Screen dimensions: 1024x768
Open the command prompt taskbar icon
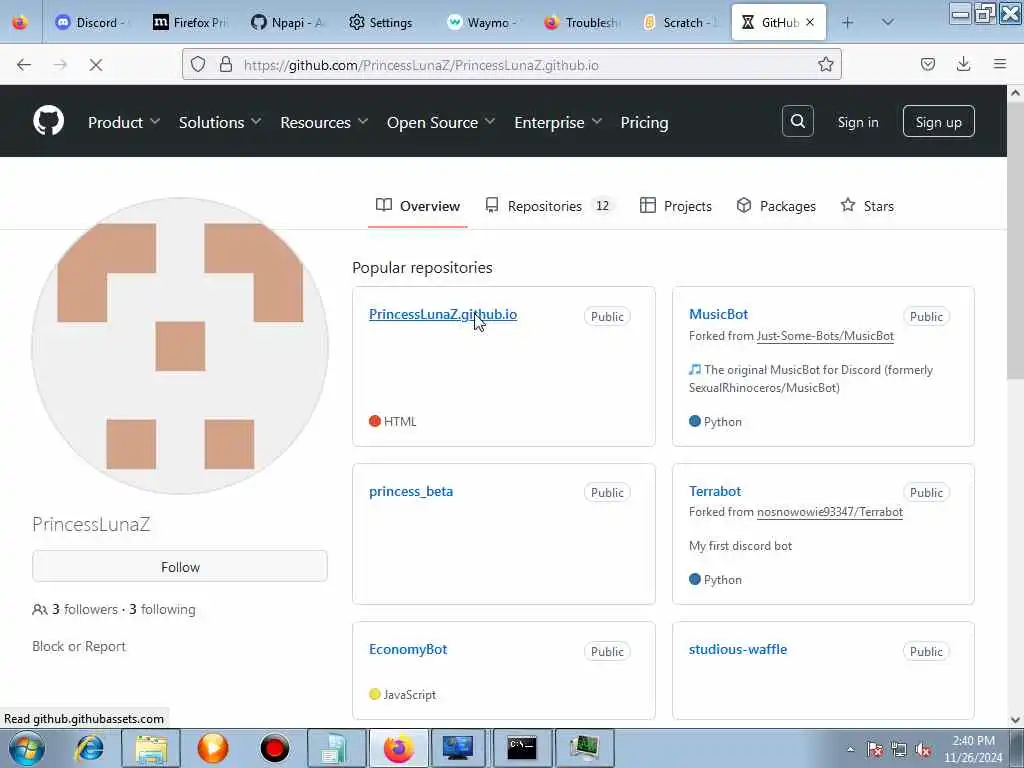coord(522,748)
